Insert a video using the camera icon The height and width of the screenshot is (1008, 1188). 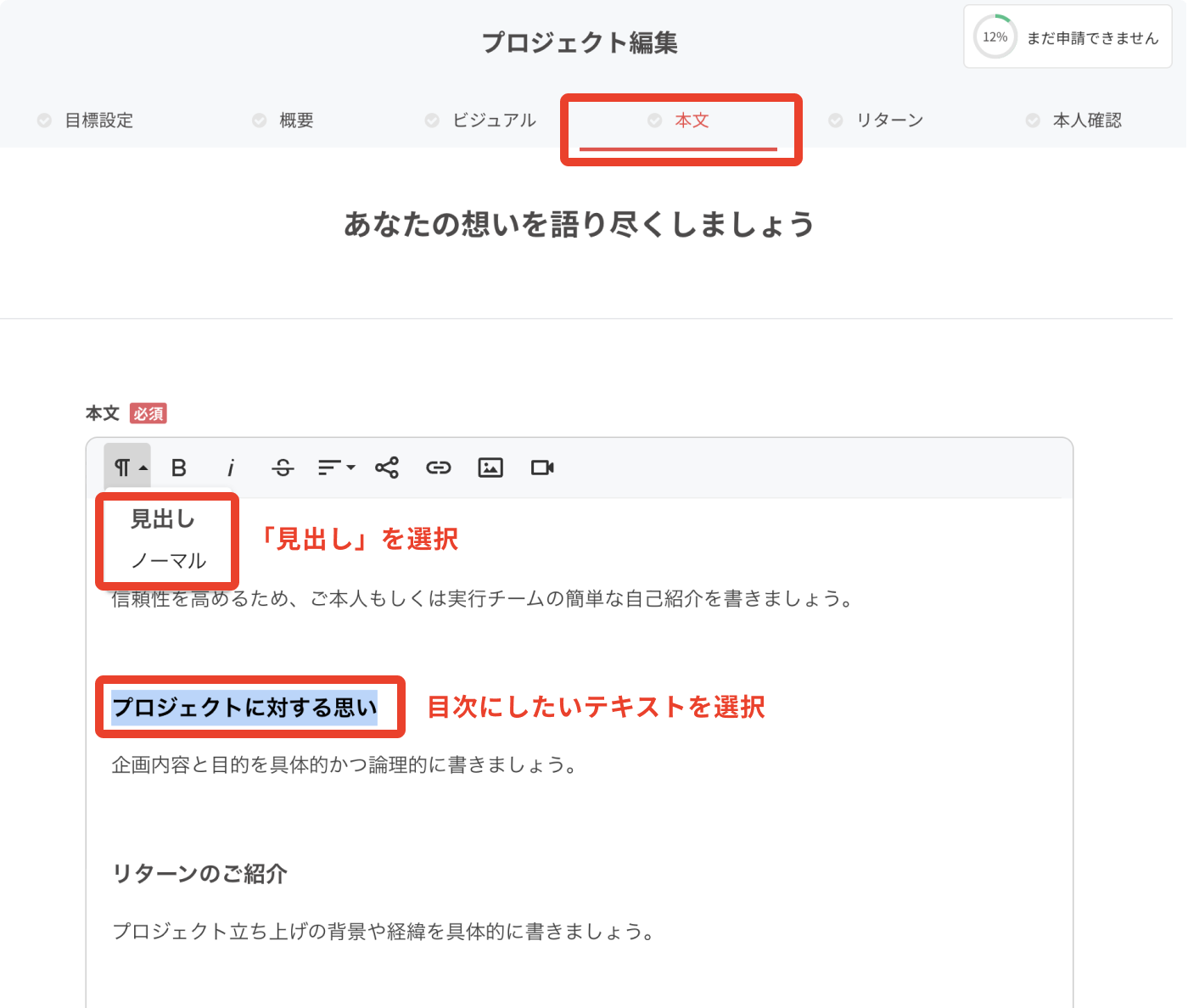542,468
